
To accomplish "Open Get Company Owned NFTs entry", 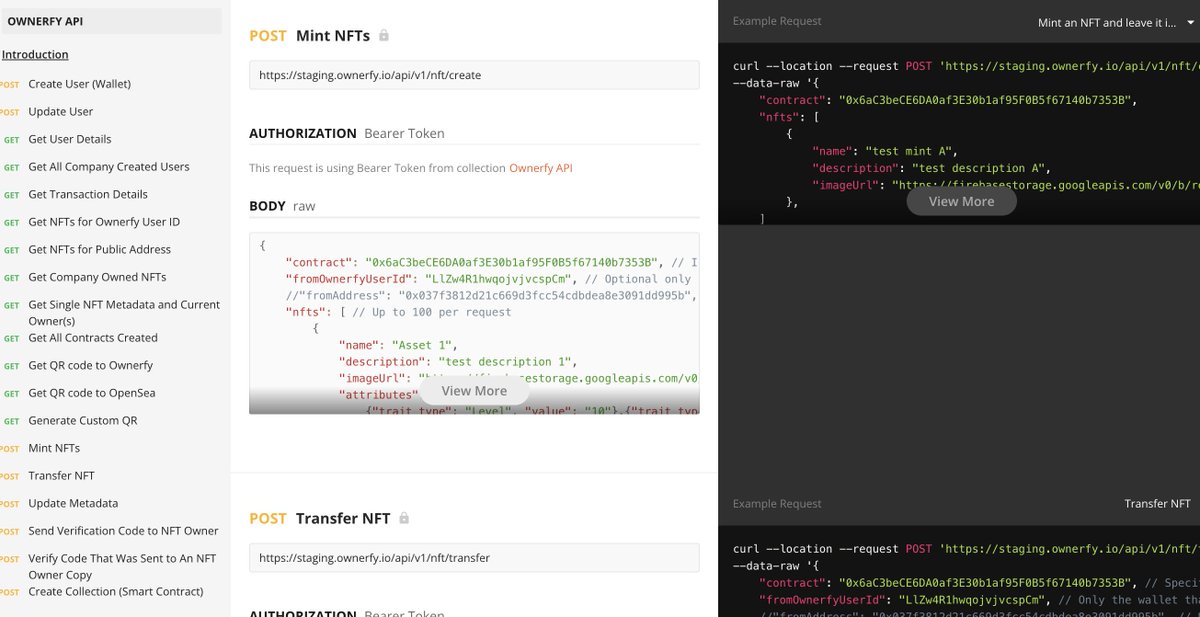I will (97, 277).
